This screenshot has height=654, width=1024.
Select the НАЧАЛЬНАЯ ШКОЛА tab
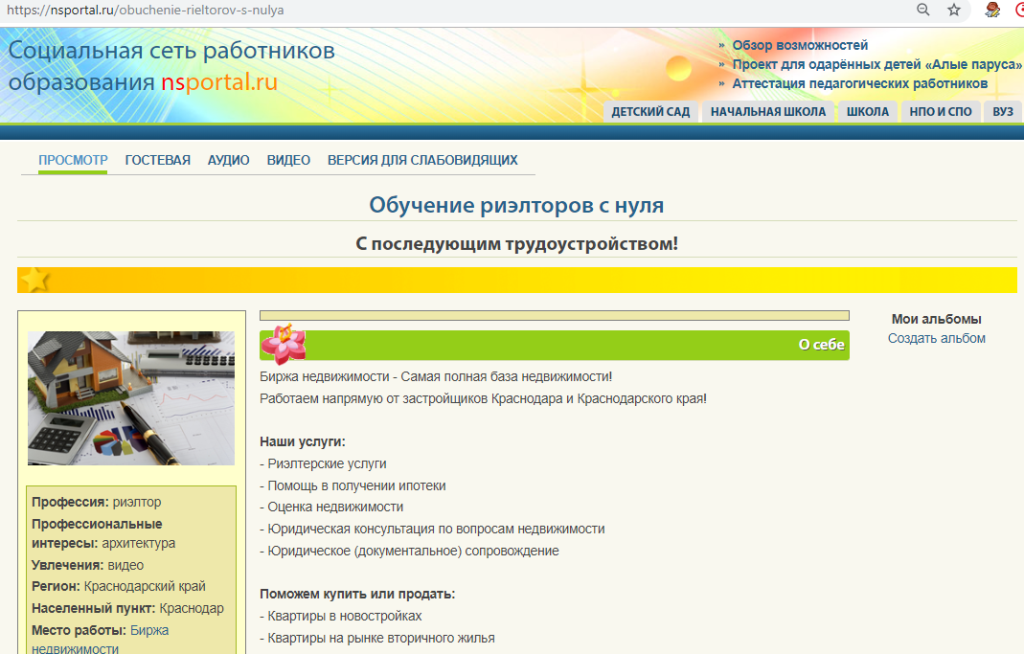768,112
